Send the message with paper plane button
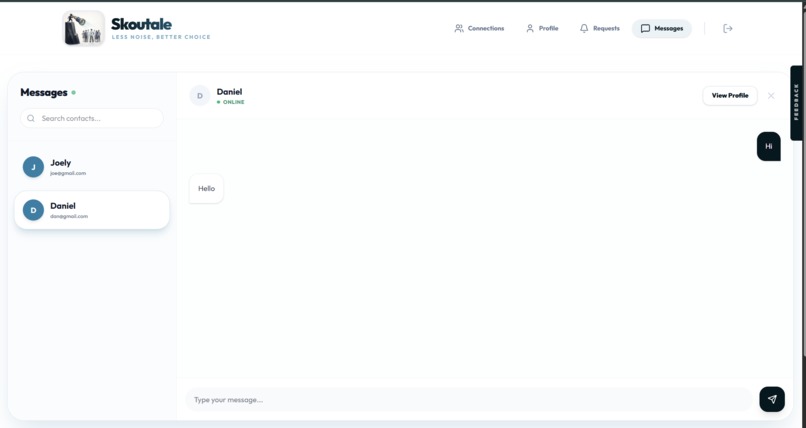 (x=772, y=399)
